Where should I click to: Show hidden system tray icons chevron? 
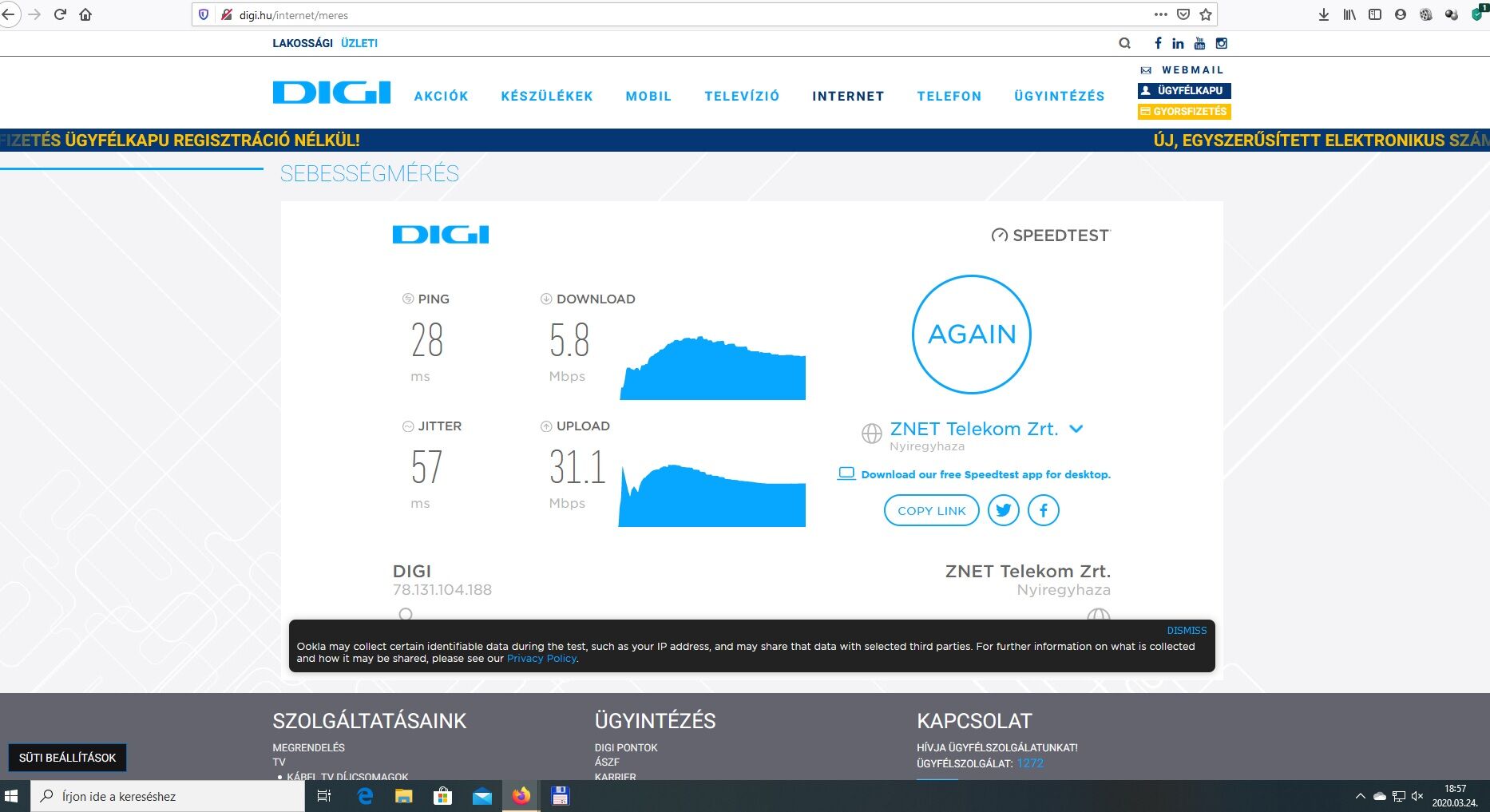click(x=1361, y=796)
